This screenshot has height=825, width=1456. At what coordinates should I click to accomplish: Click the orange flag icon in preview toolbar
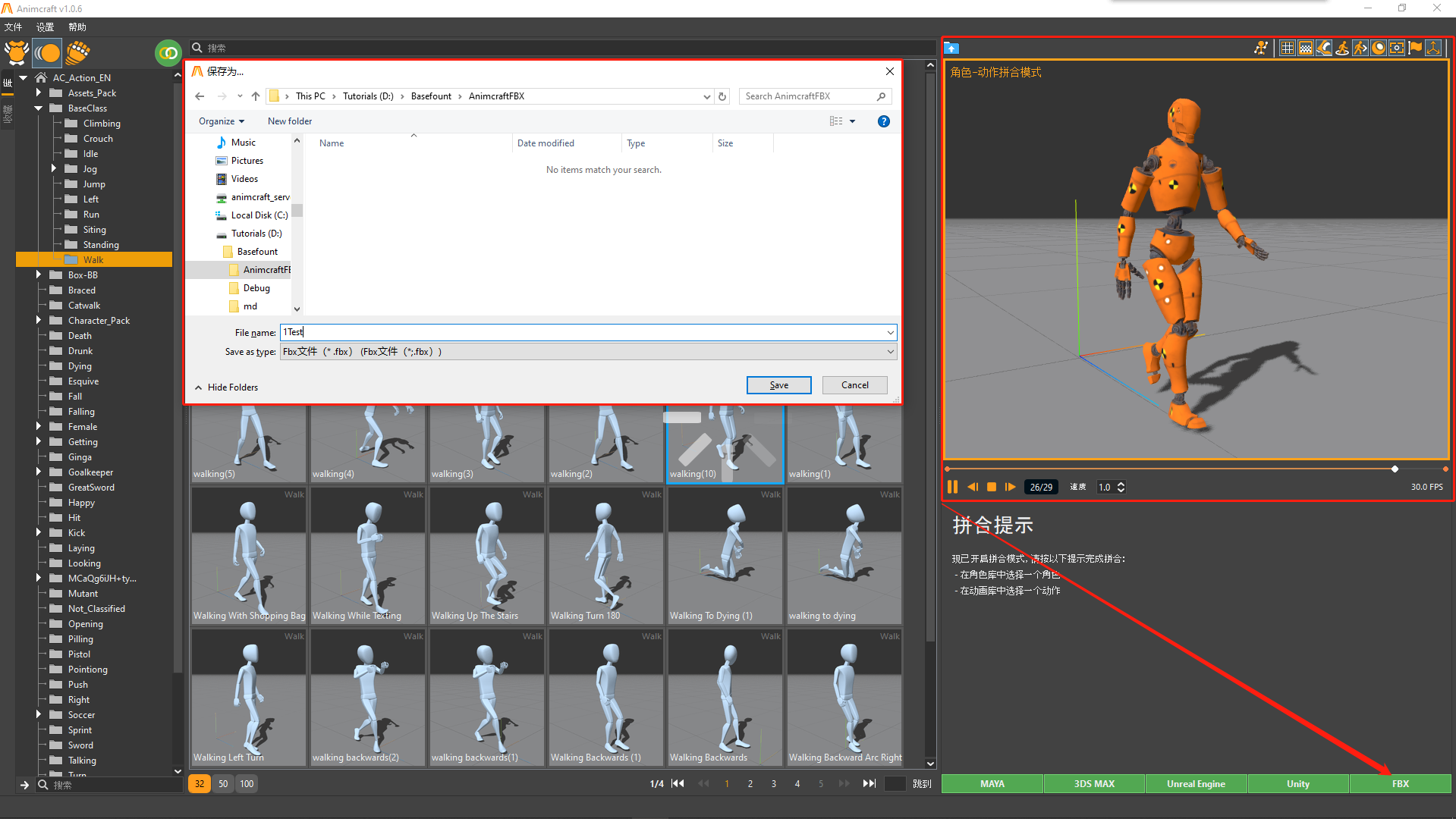tap(1415, 48)
